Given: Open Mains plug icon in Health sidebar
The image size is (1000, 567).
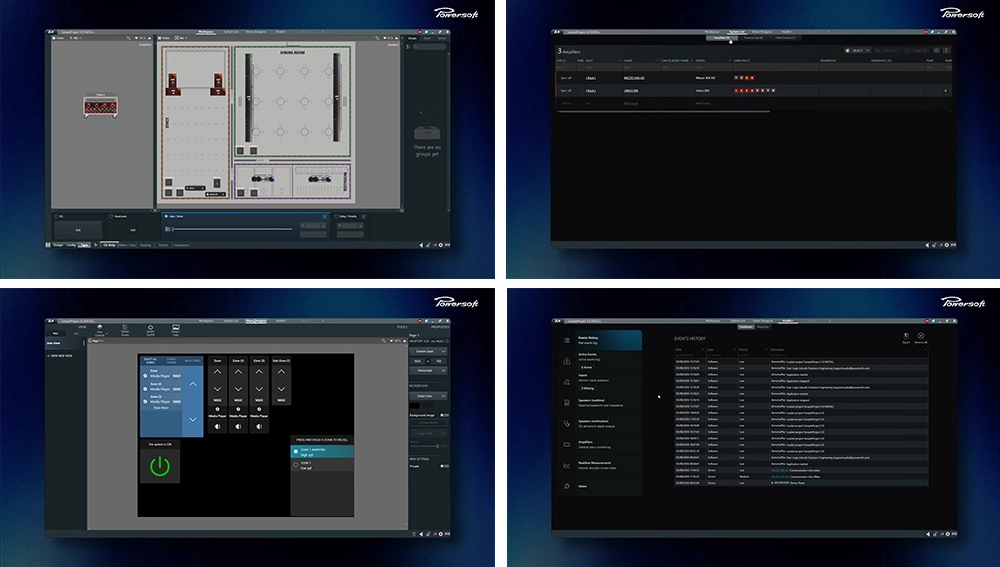Looking at the screenshot, I should (x=566, y=486).
